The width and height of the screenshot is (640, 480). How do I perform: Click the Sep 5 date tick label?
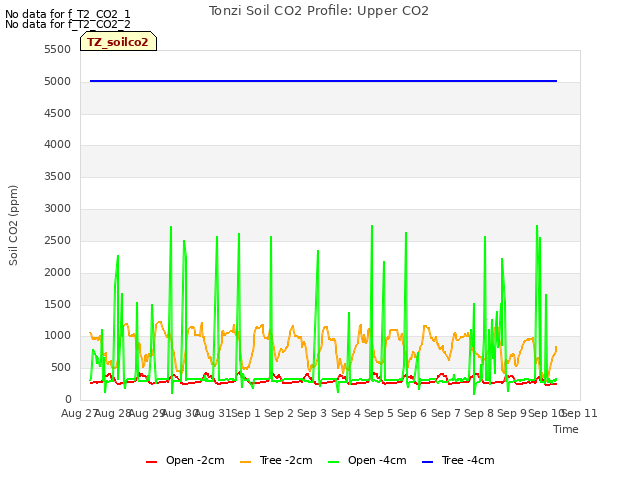coord(379,413)
